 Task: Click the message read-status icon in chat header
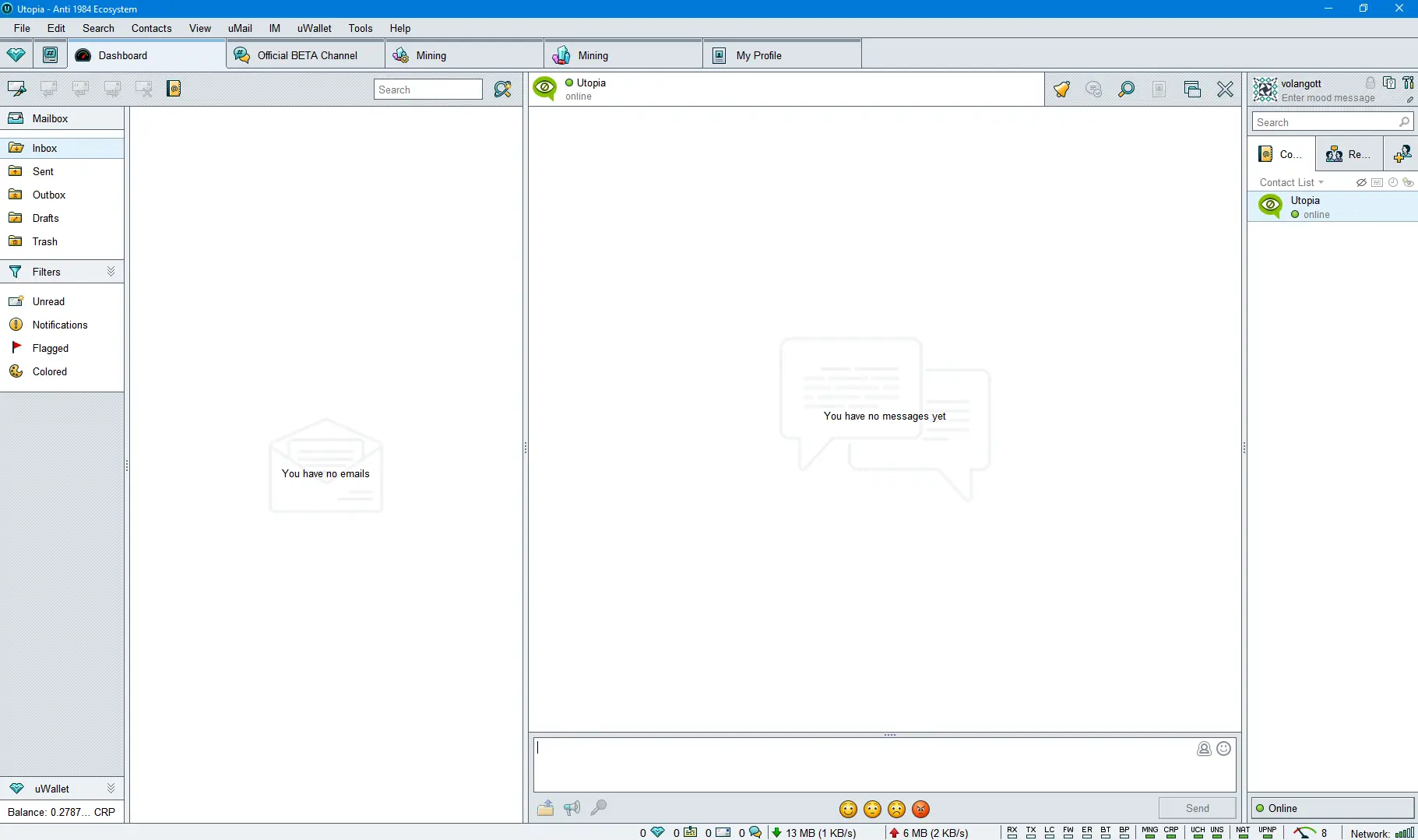coord(1094,90)
